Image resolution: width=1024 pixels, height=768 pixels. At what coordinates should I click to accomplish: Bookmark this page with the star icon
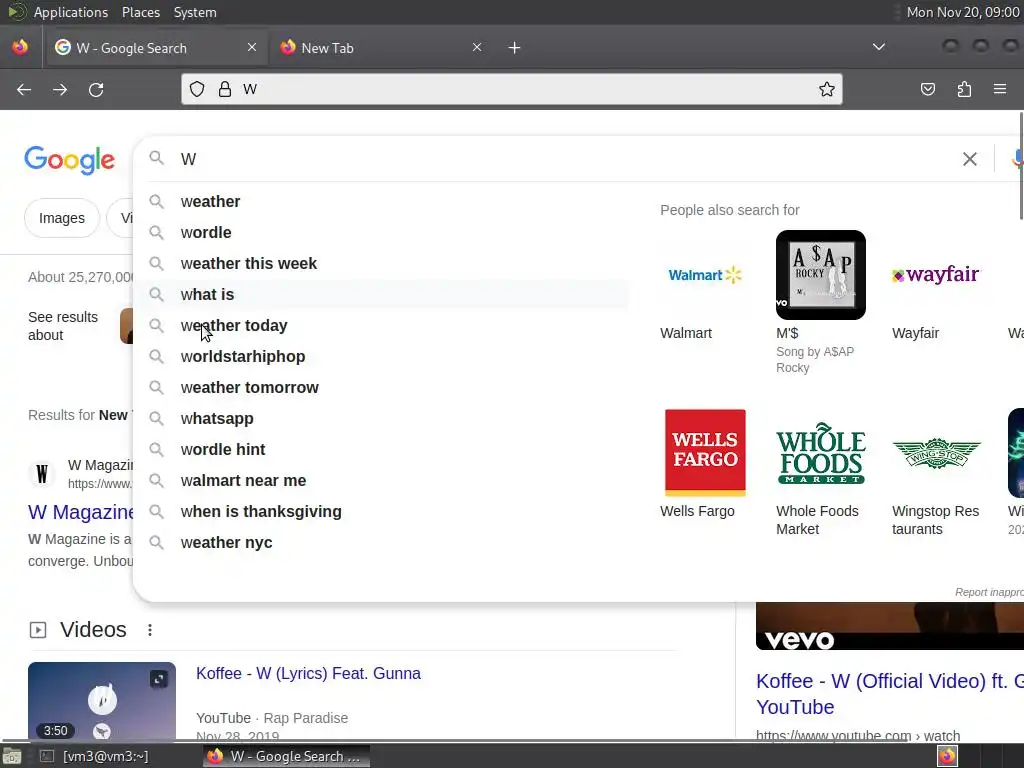click(827, 89)
